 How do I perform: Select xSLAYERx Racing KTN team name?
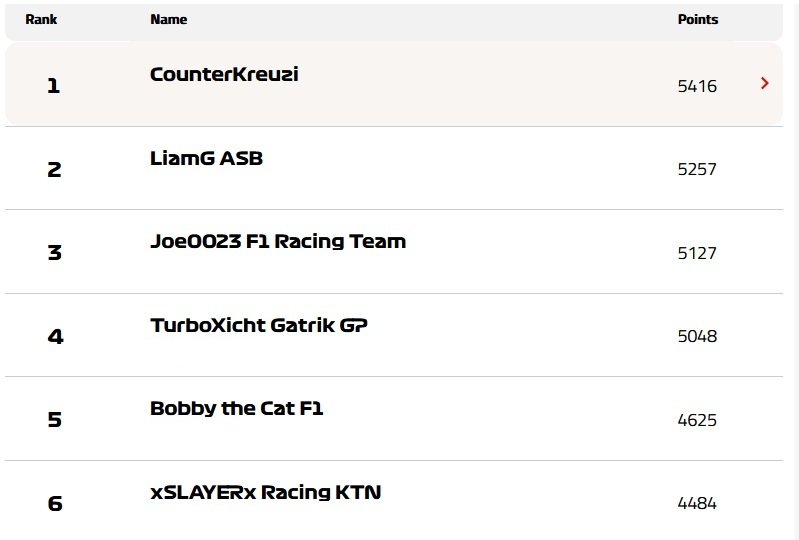point(265,492)
